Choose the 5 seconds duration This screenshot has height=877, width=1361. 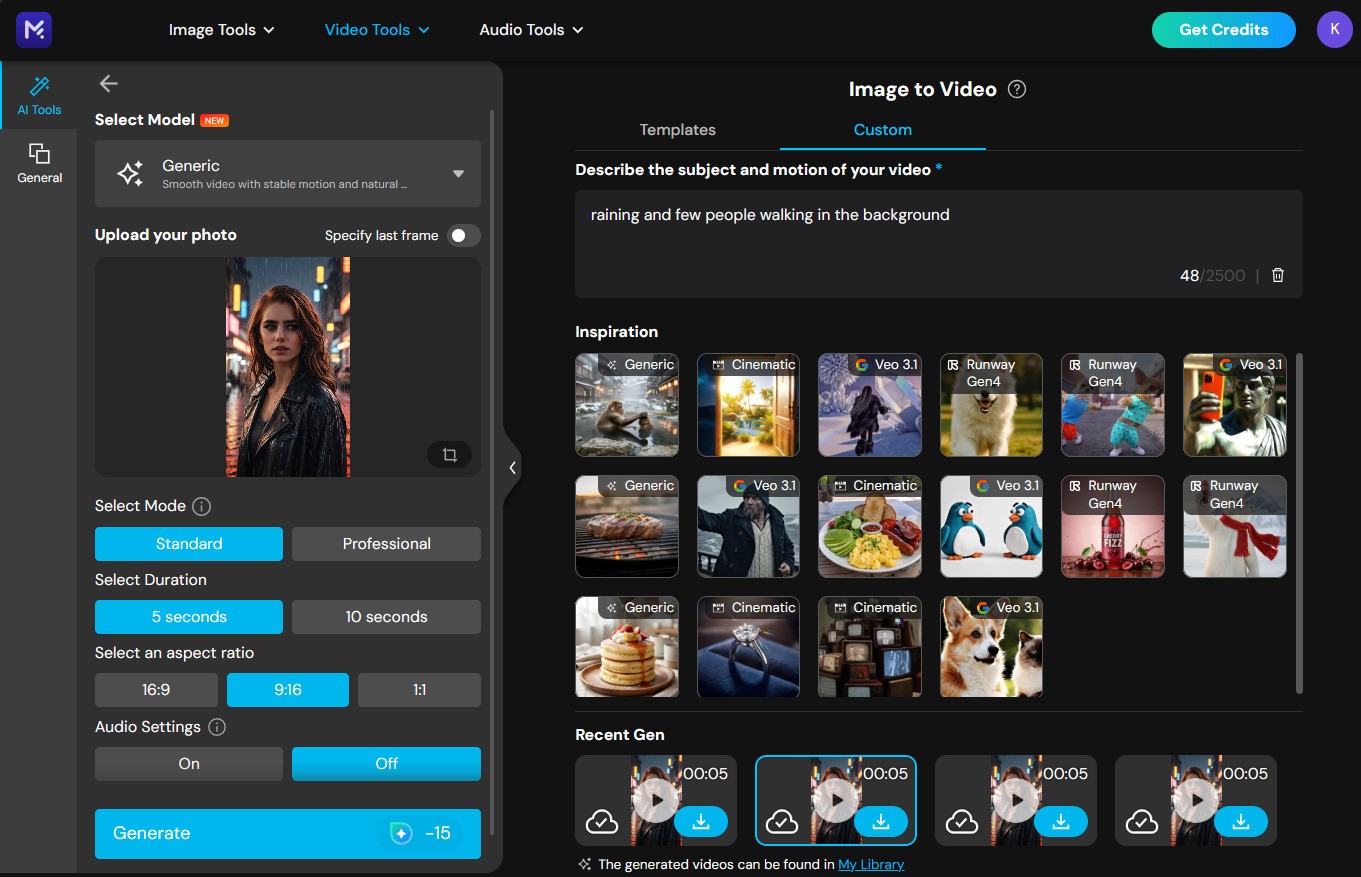click(189, 617)
